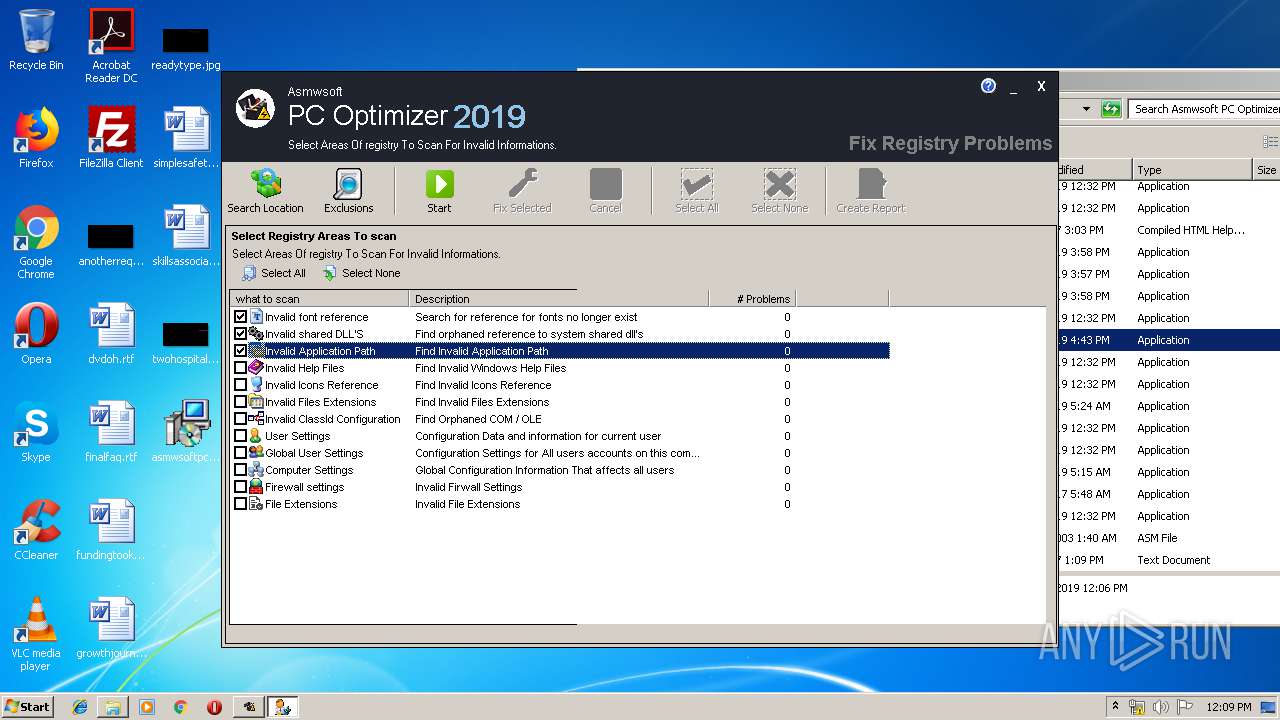Viewport: 1280px width, 720px height.
Task: Open Opera desktop icon
Action: point(36,334)
